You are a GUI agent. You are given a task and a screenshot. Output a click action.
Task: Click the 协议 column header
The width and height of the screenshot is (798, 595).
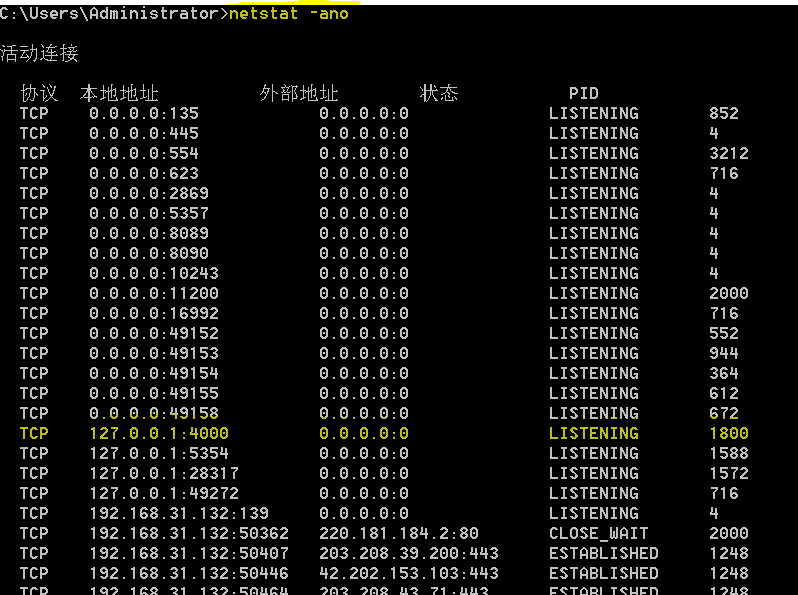(x=39, y=94)
